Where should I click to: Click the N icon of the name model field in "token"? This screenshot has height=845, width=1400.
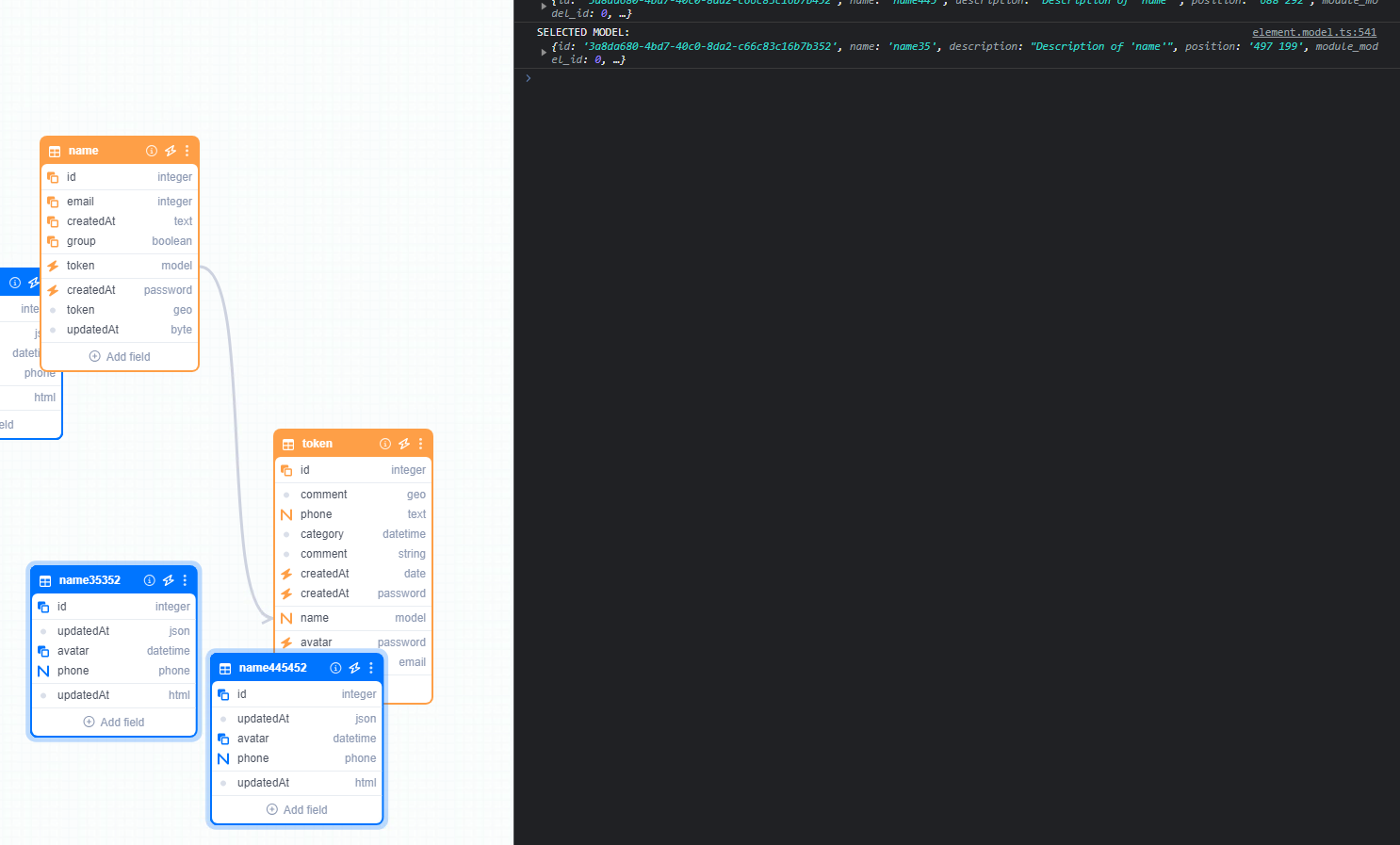pos(286,618)
